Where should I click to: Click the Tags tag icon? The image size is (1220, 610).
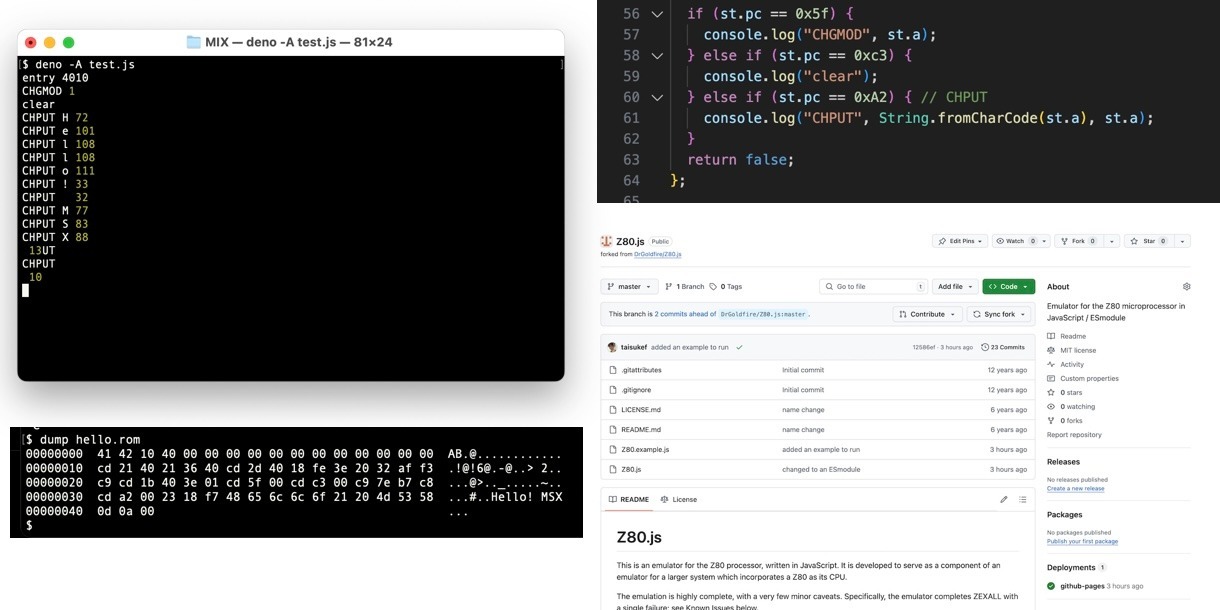(713, 286)
